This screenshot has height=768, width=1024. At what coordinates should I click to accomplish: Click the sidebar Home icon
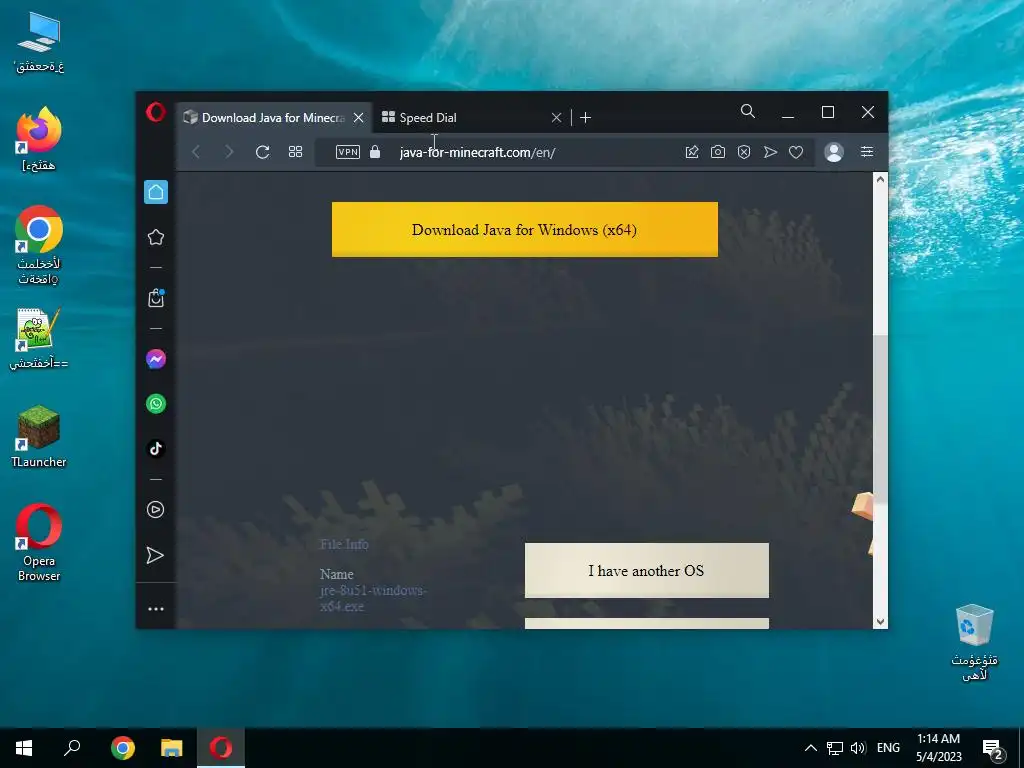point(156,192)
